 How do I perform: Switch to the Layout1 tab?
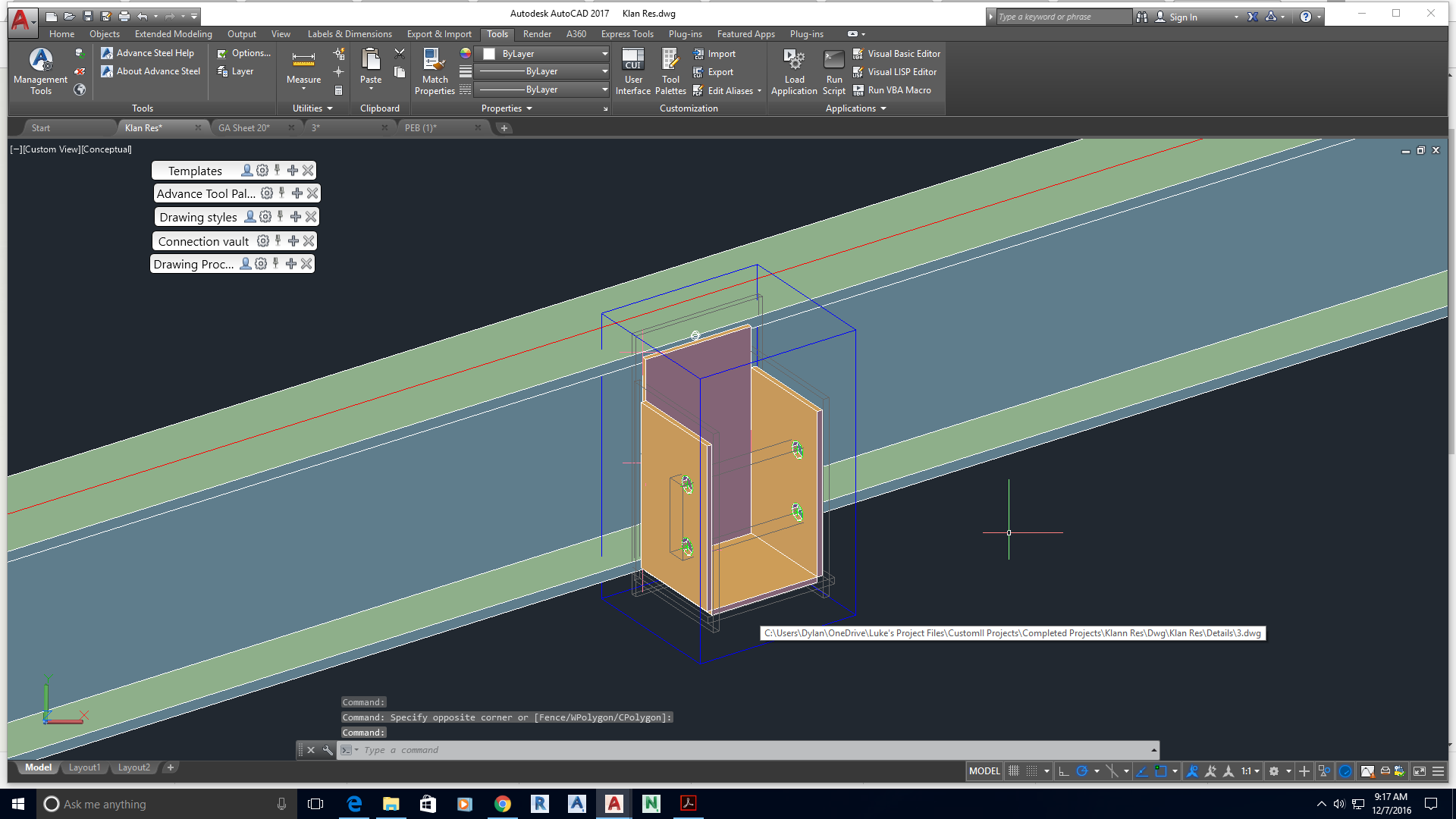click(84, 767)
